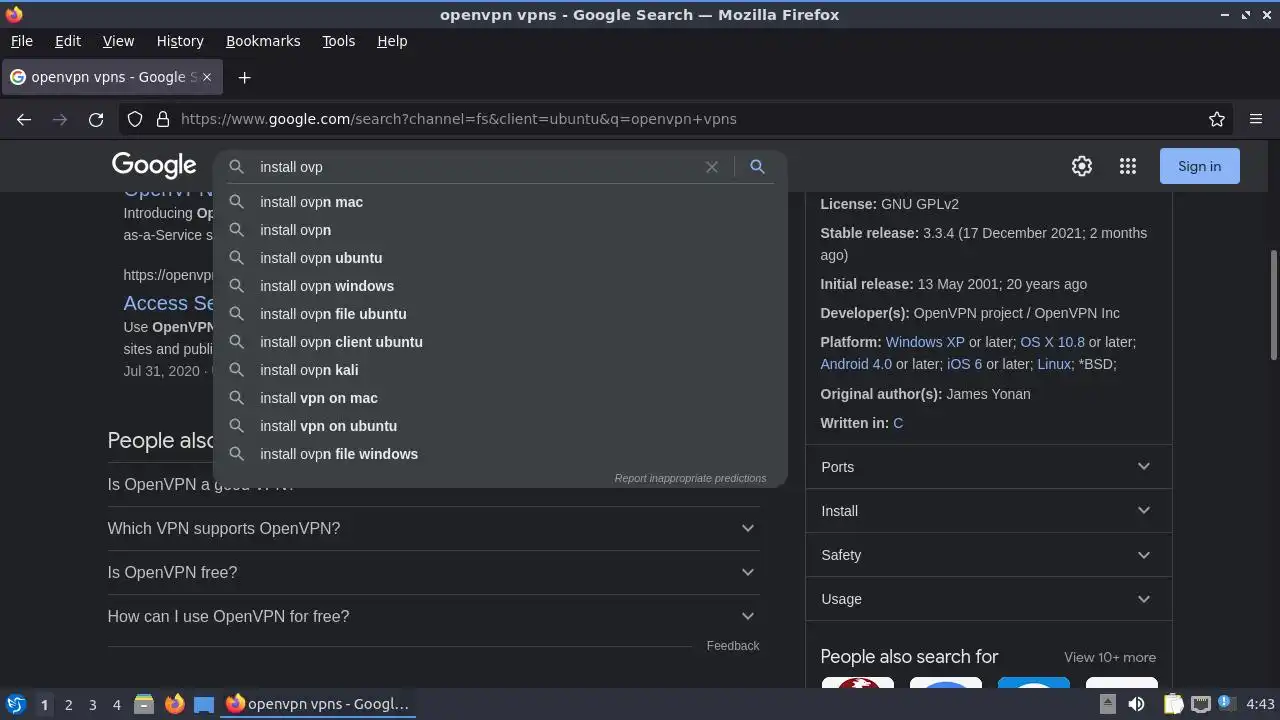
Task: Open the Tools menu
Action: point(338,41)
